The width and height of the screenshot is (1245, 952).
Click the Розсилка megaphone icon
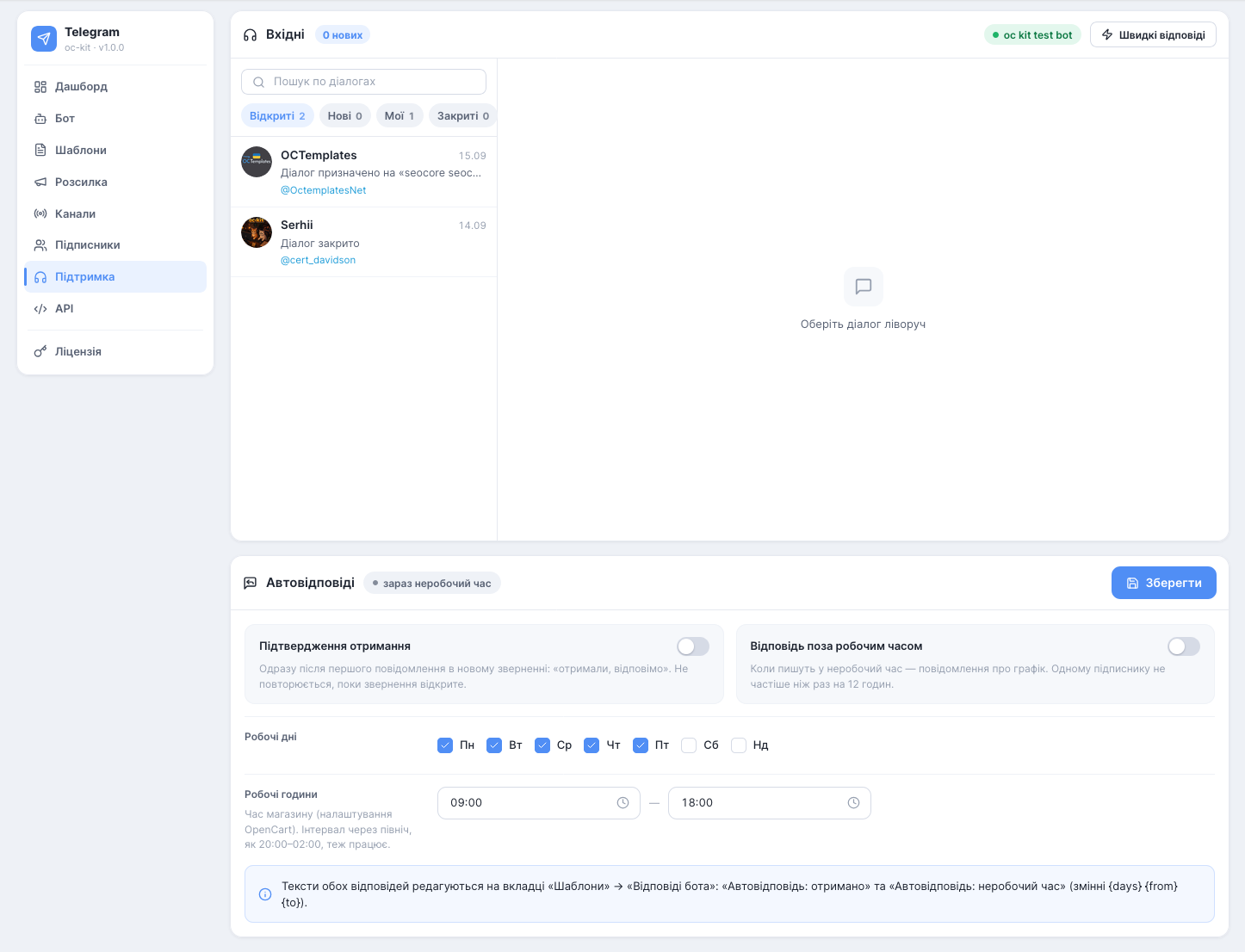point(40,182)
